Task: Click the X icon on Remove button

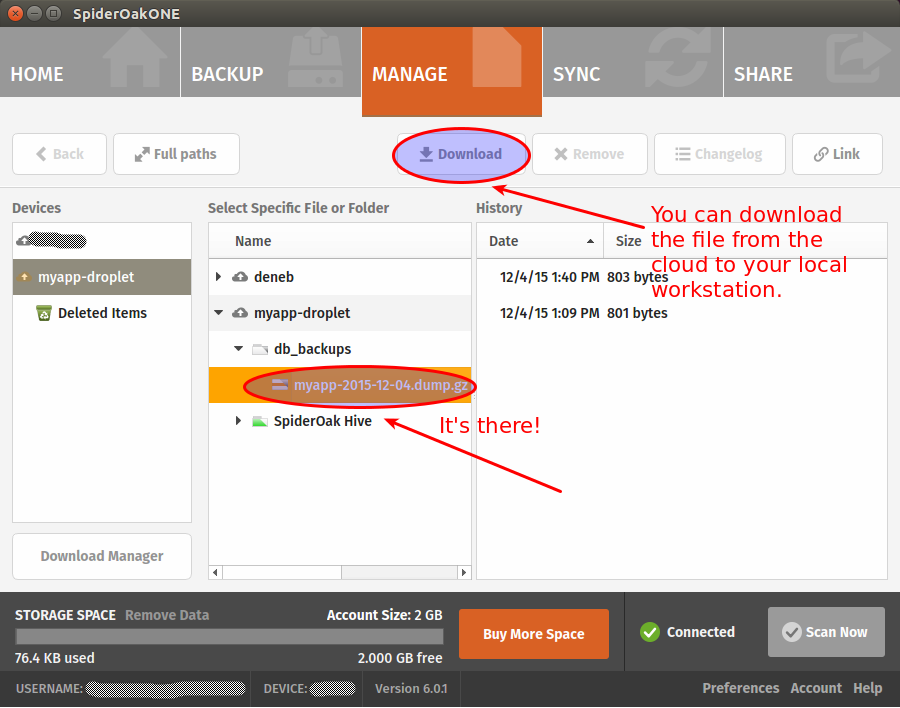Action: click(x=561, y=154)
